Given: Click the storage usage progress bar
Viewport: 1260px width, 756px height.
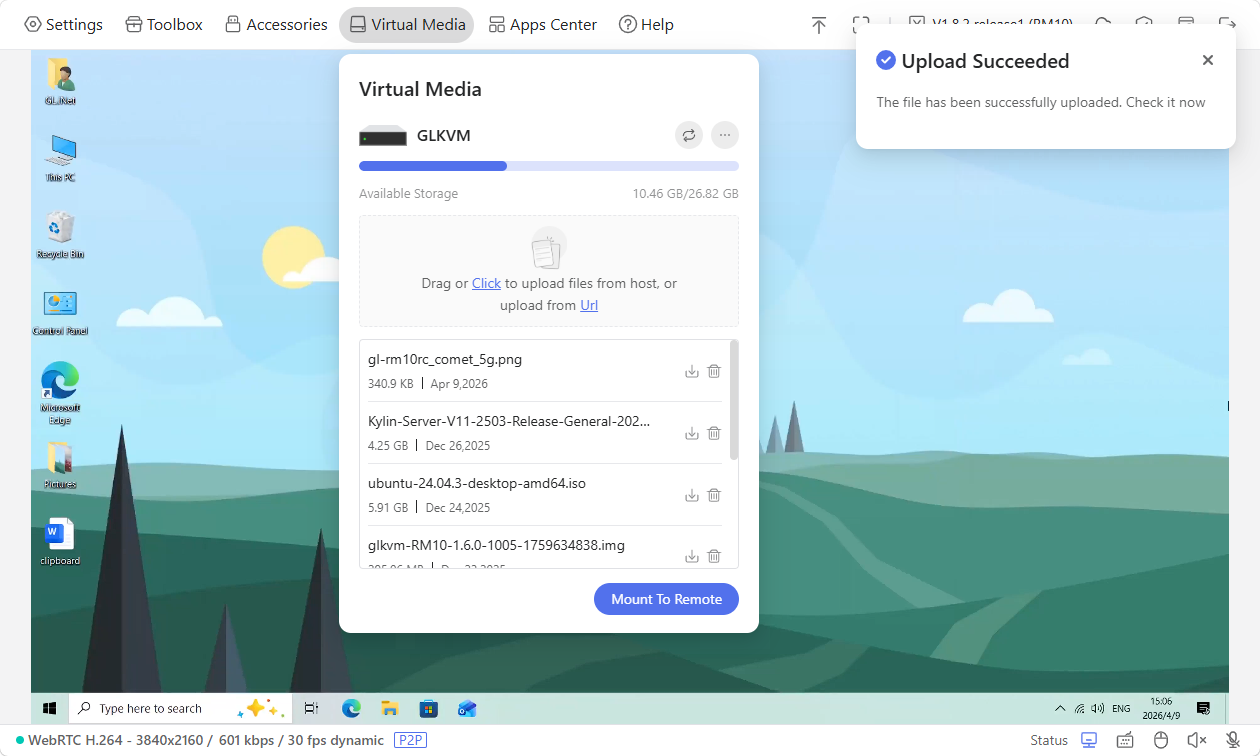Looking at the screenshot, I should click(x=548, y=165).
